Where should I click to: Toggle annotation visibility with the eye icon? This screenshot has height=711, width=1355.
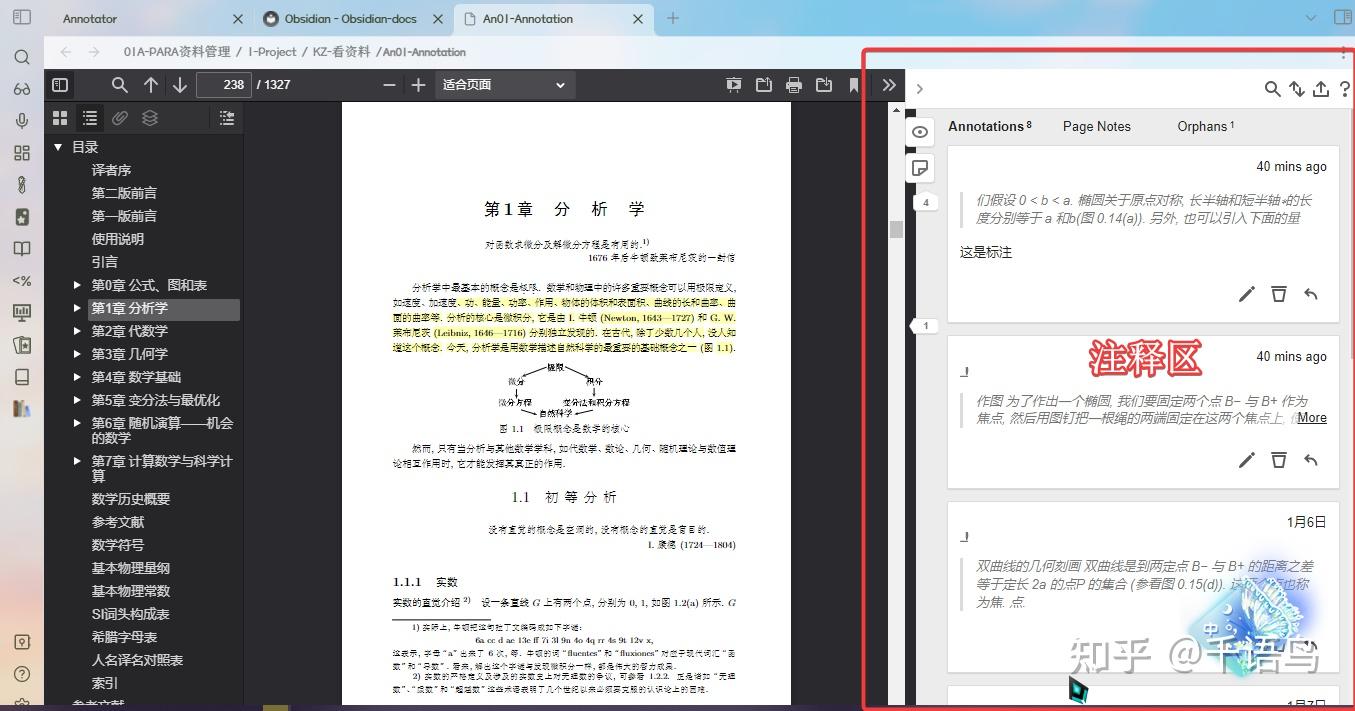[919, 131]
